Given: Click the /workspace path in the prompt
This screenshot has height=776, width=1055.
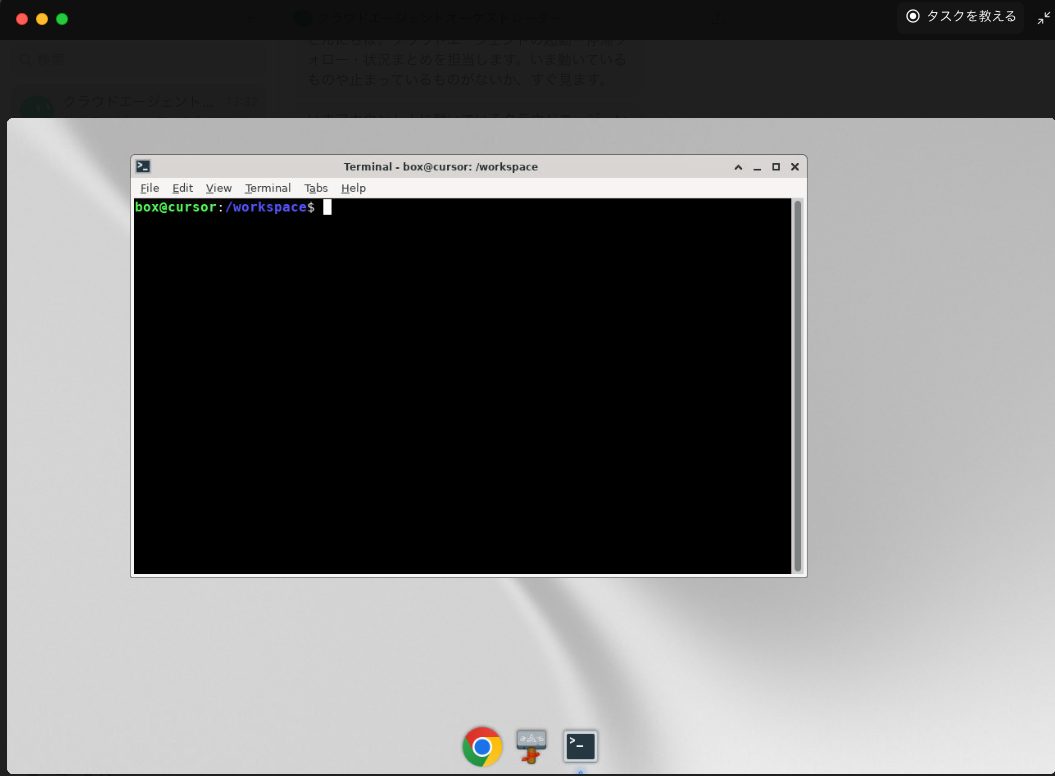Looking at the screenshot, I should tap(266, 207).
